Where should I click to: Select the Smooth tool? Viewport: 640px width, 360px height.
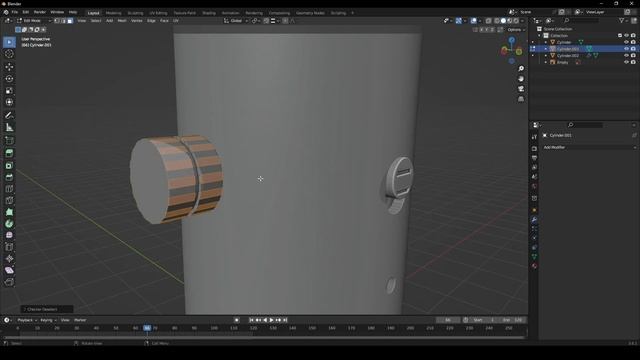(9, 235)
